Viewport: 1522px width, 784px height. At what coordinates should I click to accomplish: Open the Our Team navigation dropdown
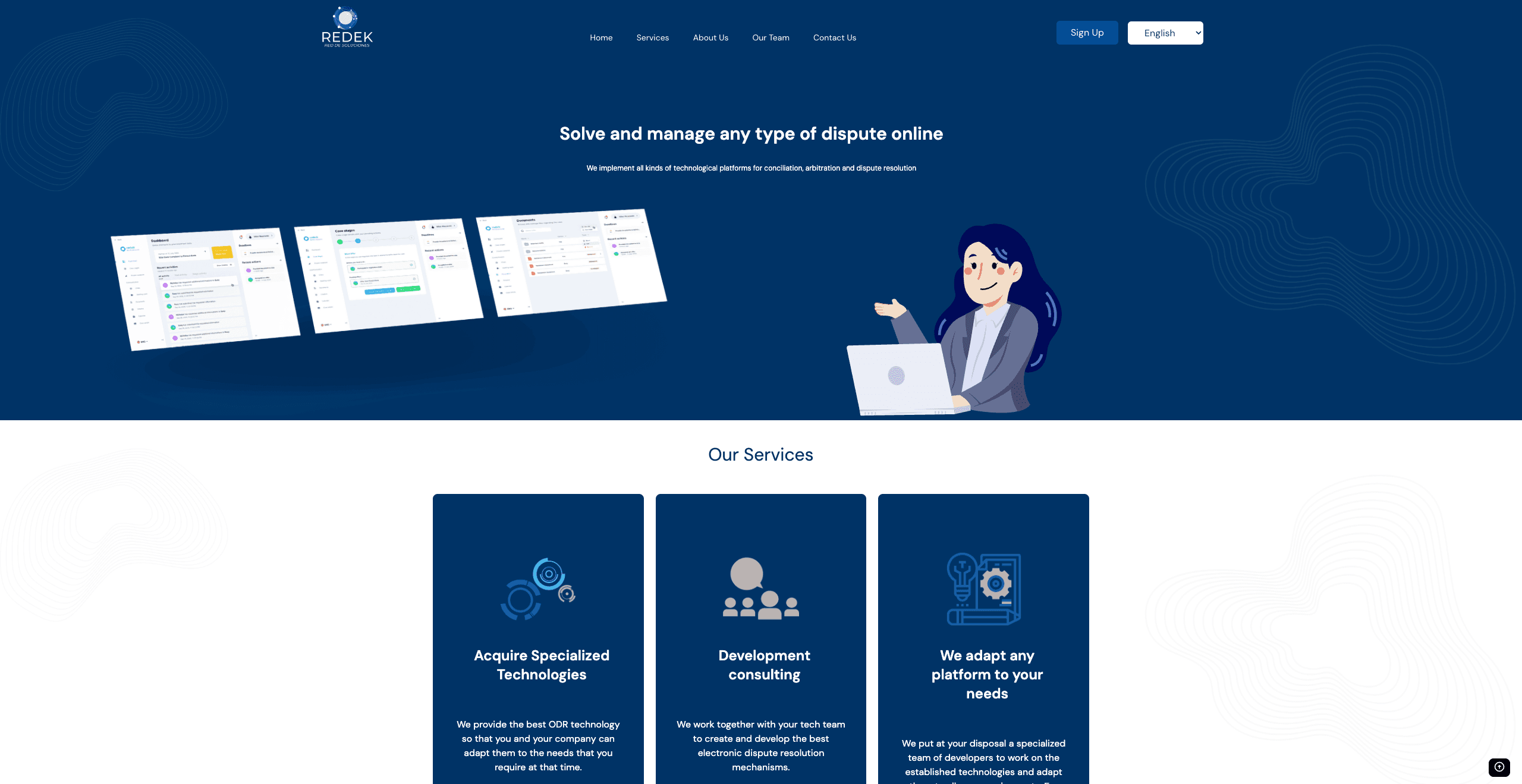(771, 37)
